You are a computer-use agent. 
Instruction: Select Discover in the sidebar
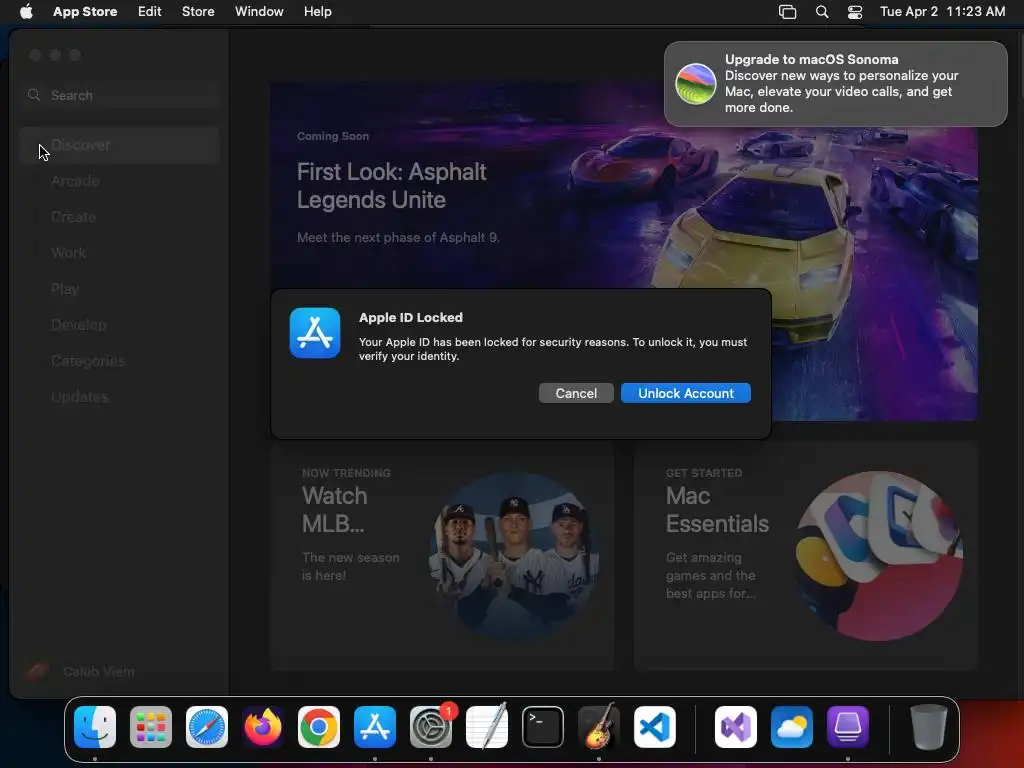click(x=120, y=145)
